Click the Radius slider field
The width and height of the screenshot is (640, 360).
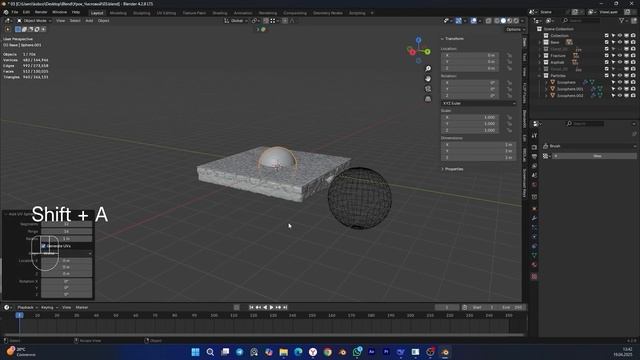66,238
